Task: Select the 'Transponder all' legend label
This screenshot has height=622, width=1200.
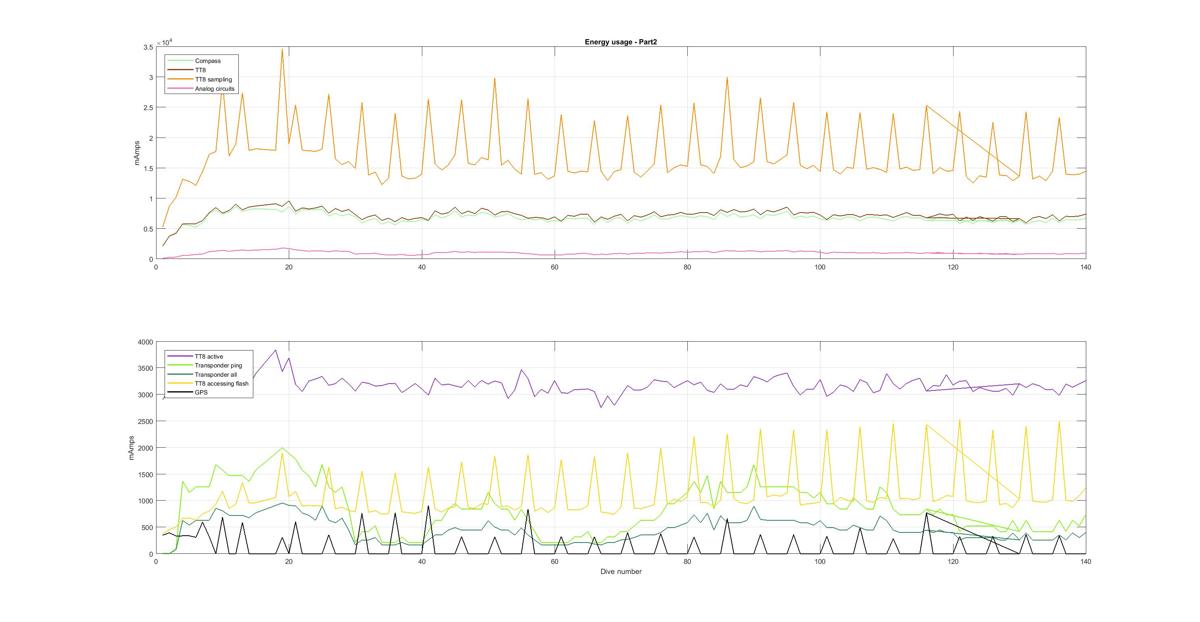Action: (x=216, y=374)
